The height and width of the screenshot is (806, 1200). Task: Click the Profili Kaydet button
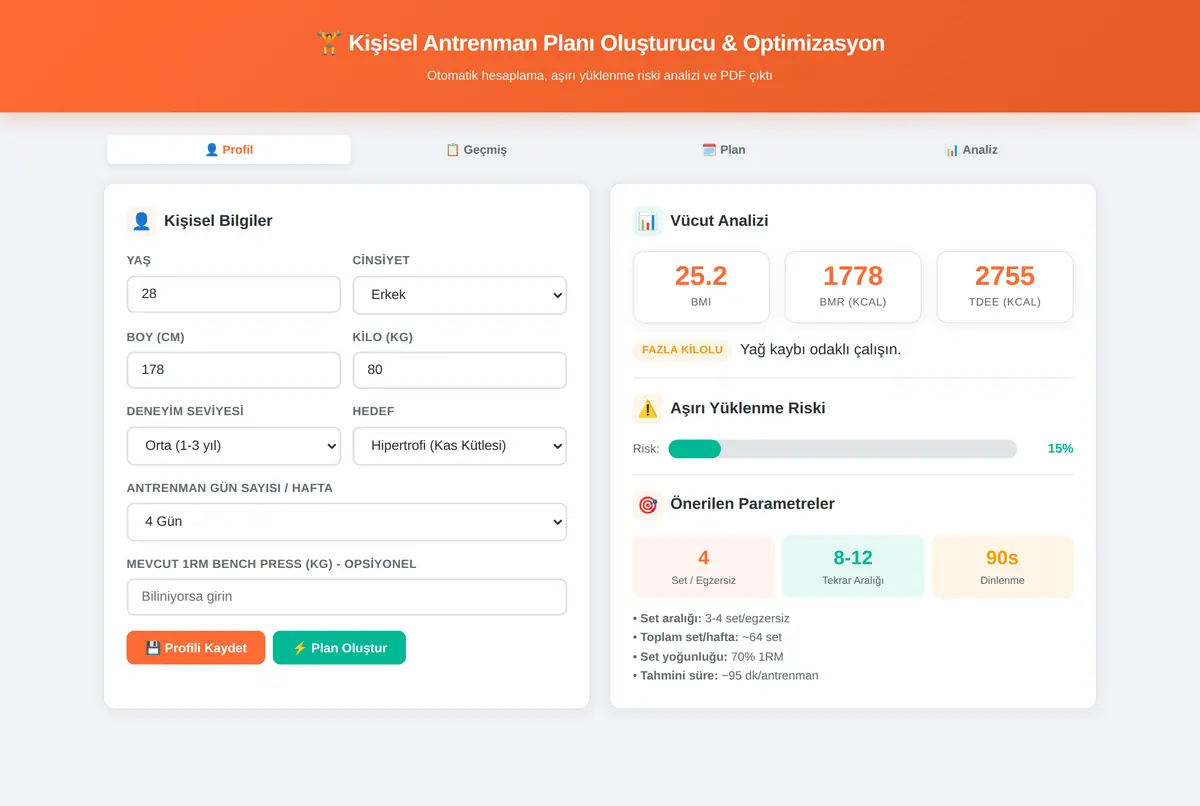pos(196,648)
